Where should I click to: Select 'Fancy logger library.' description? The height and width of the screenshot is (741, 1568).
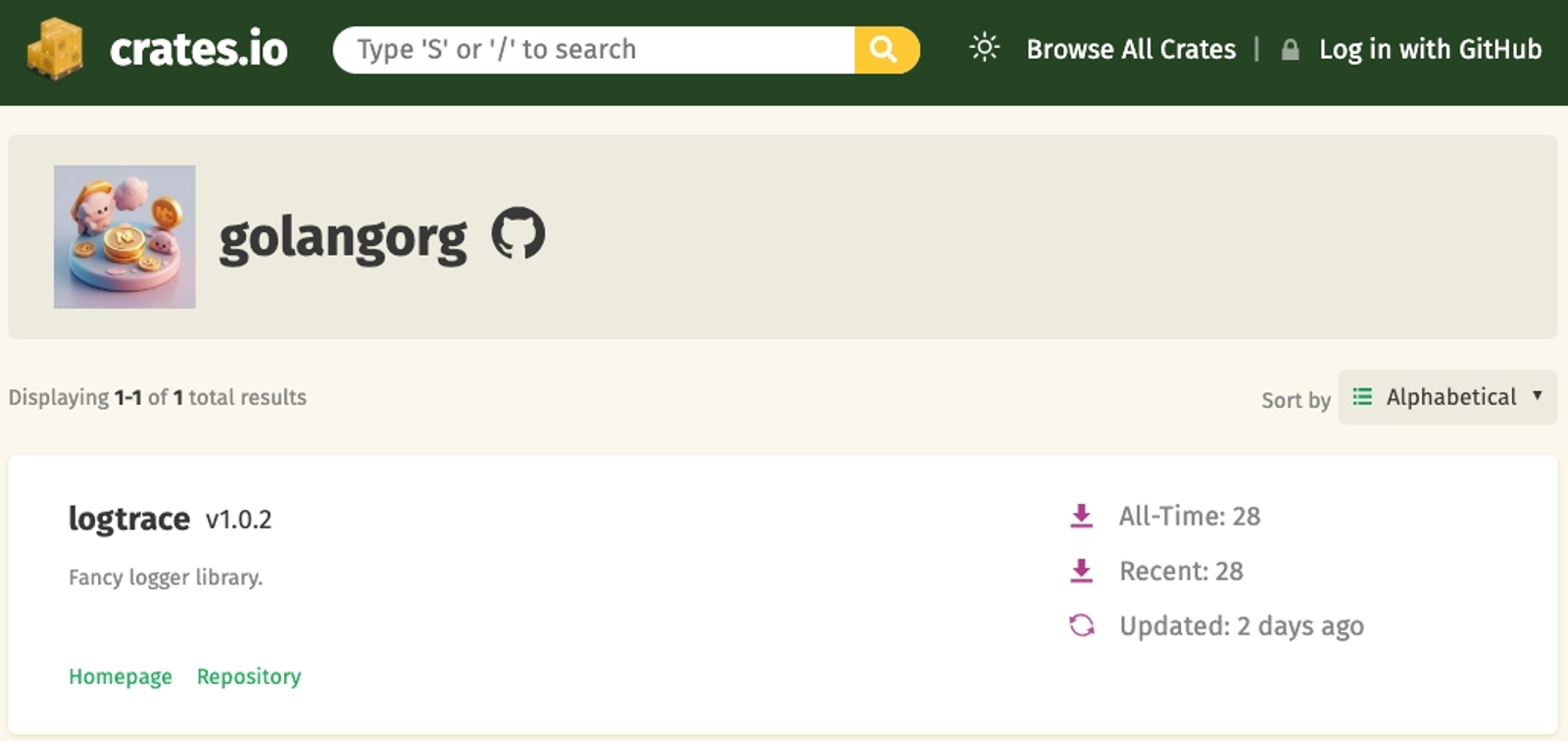click(x=166, y=577)
